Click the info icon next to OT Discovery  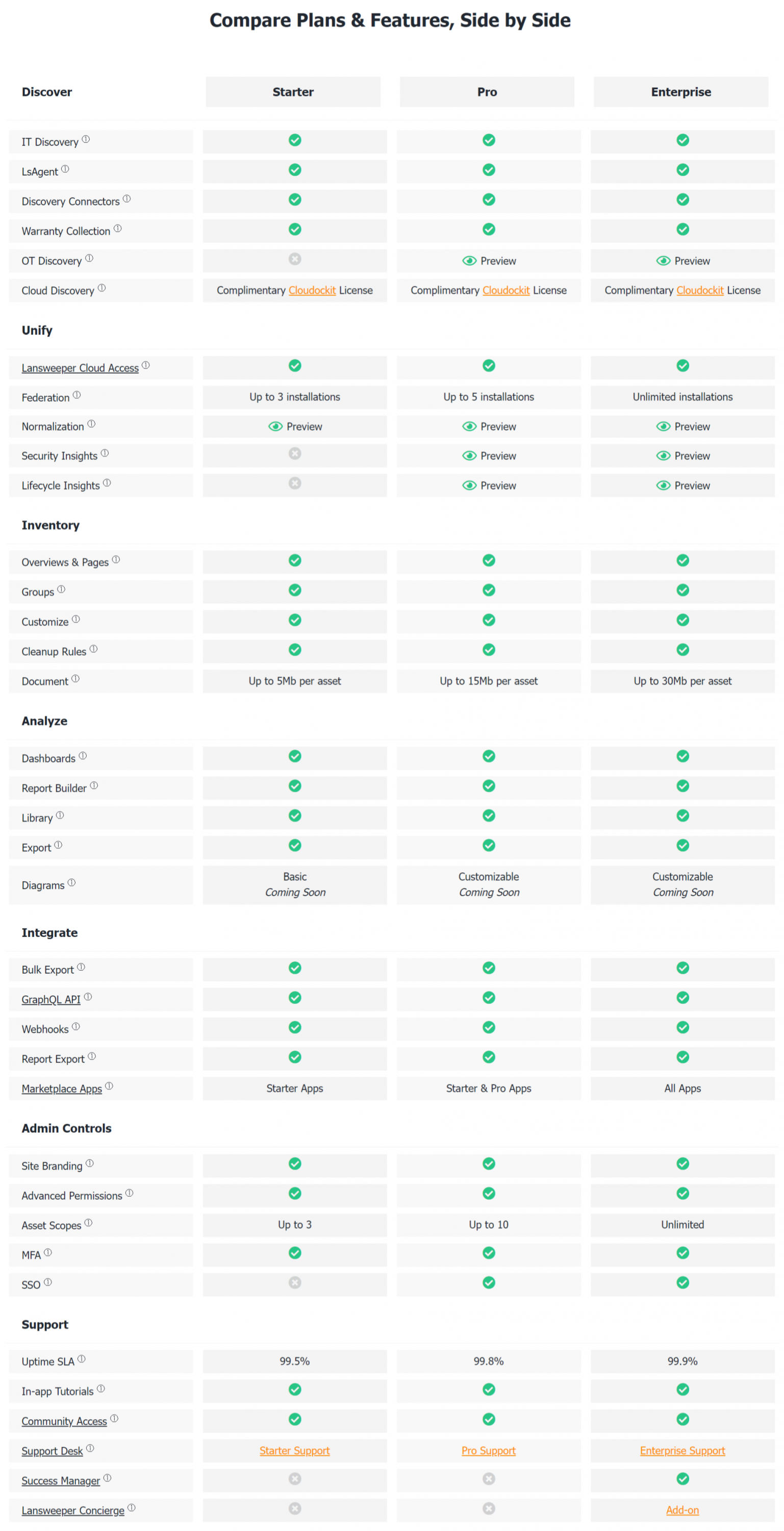(89, 259)
